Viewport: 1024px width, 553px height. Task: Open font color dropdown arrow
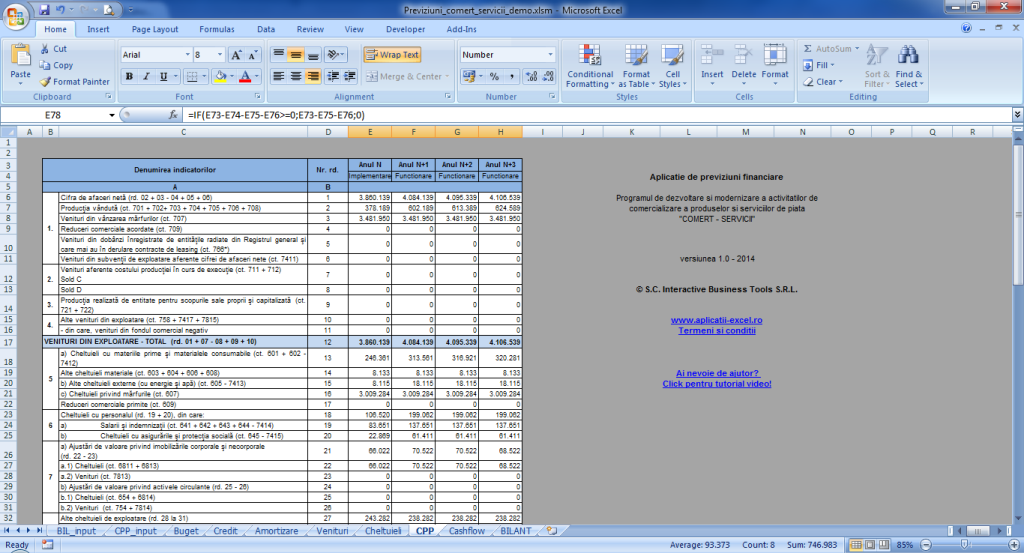(x=257, y=76)
